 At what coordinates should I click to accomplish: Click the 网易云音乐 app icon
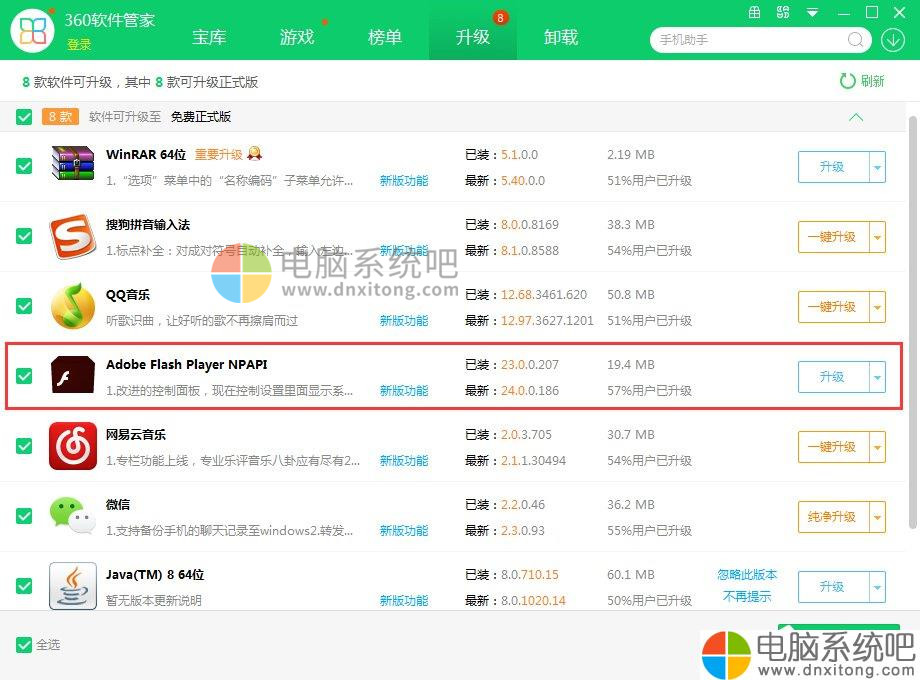[x=73, y=446]
